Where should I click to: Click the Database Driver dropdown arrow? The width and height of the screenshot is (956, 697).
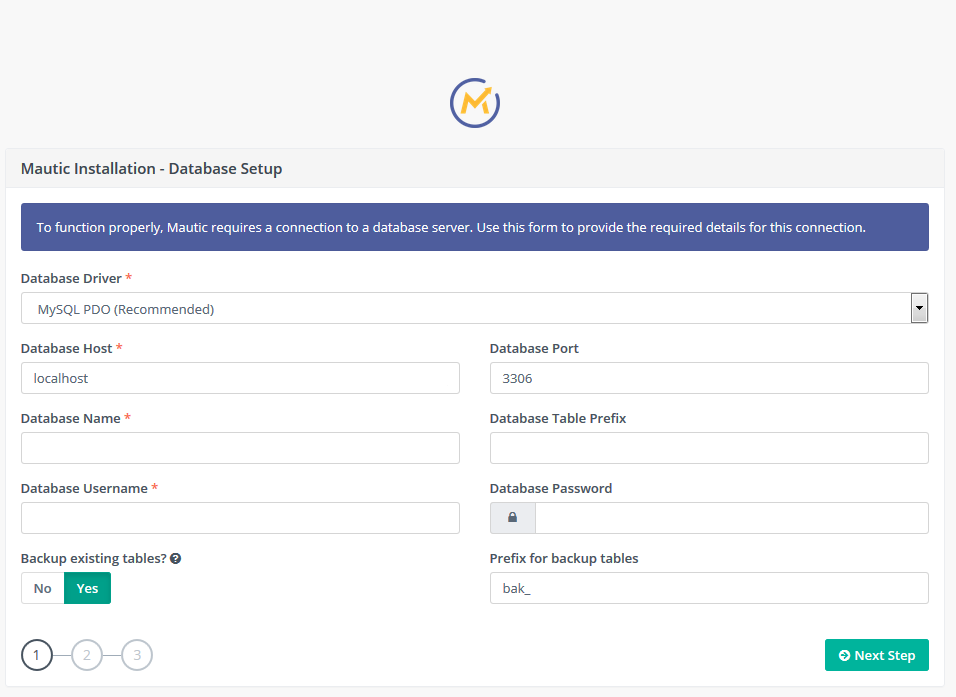tap(919, 309)
